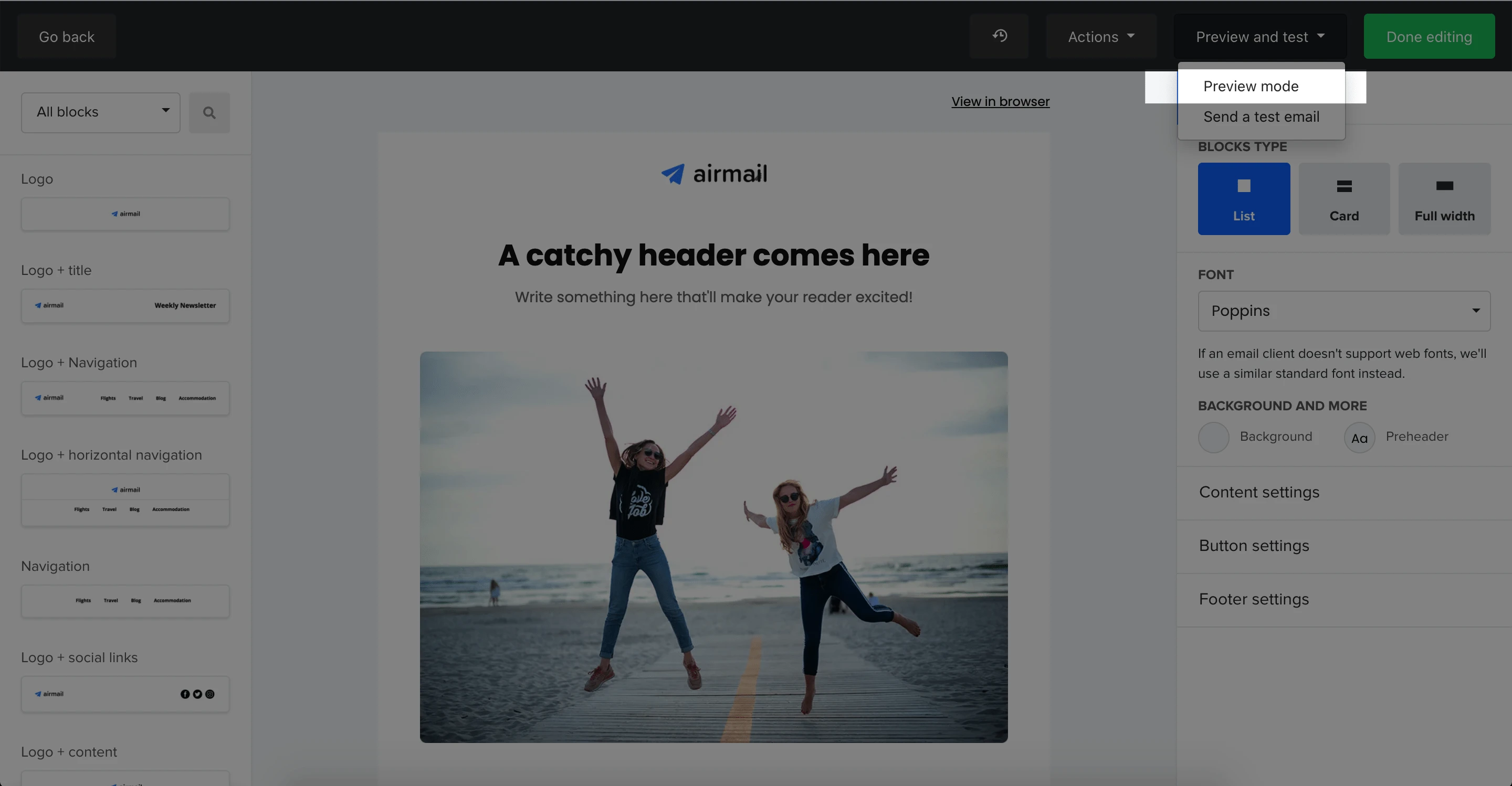This screenshot has height=786, width=1512.
Task: Open the All blocks dropdown
Action: tap(101, 113)
